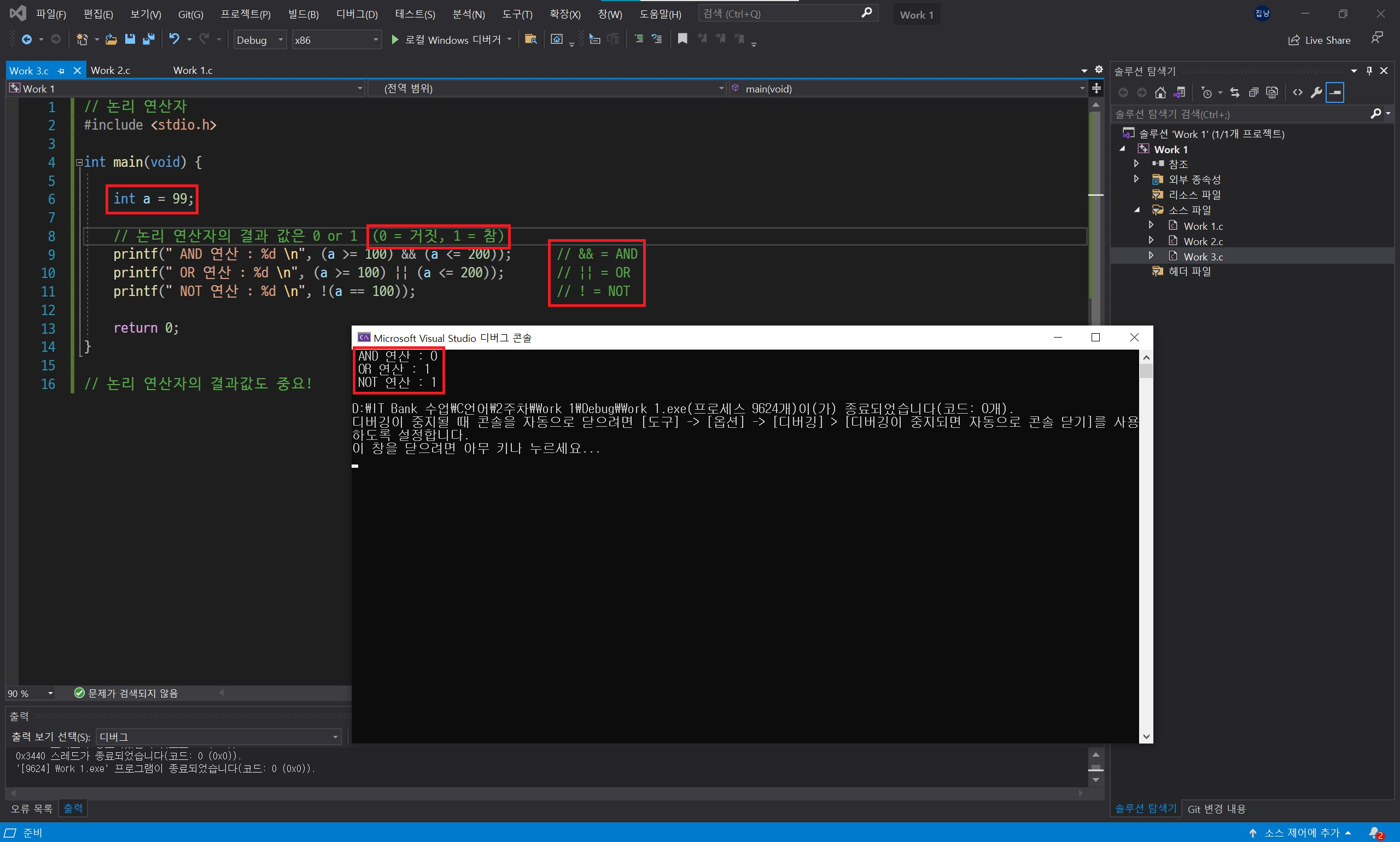Open Properties wrench icon in Solution Explorer
Image resolution: width=1400 pixels, height=842 pixels.
pos(1316,92)
